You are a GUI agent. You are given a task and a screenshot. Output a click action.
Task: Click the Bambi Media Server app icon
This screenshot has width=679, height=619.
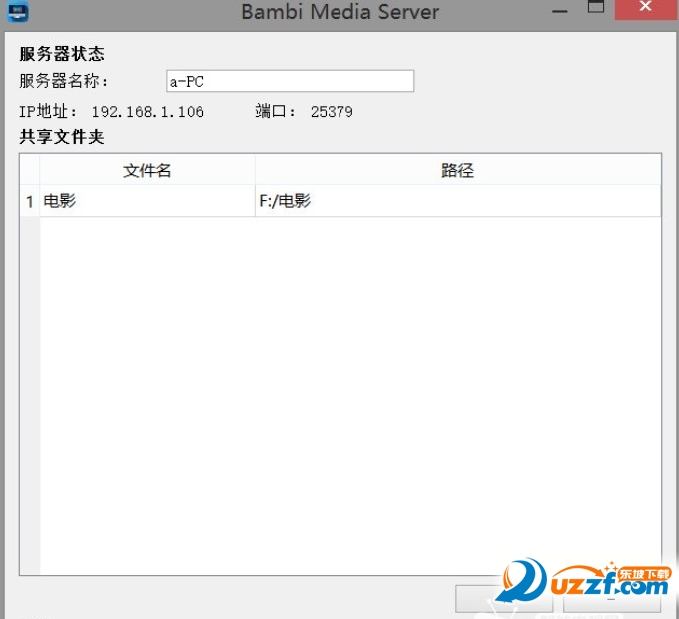[x=18, y=12]
